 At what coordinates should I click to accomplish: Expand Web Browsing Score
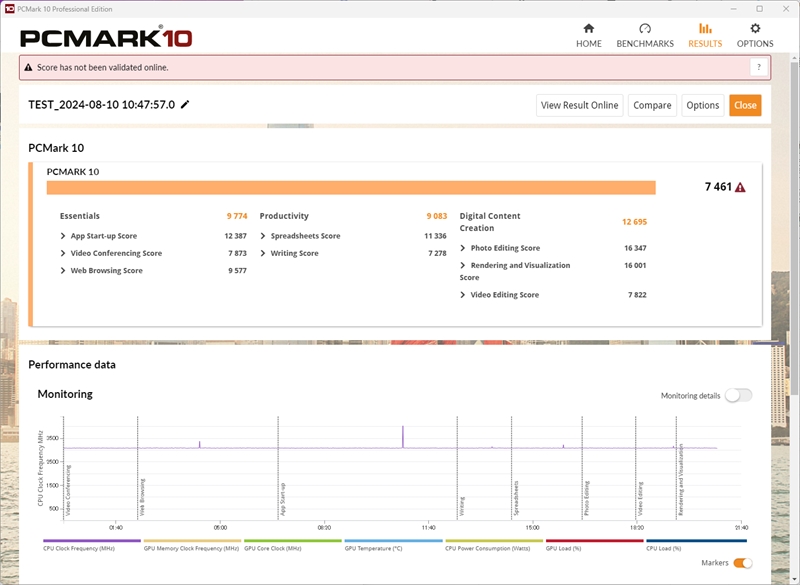click(63, 270)
